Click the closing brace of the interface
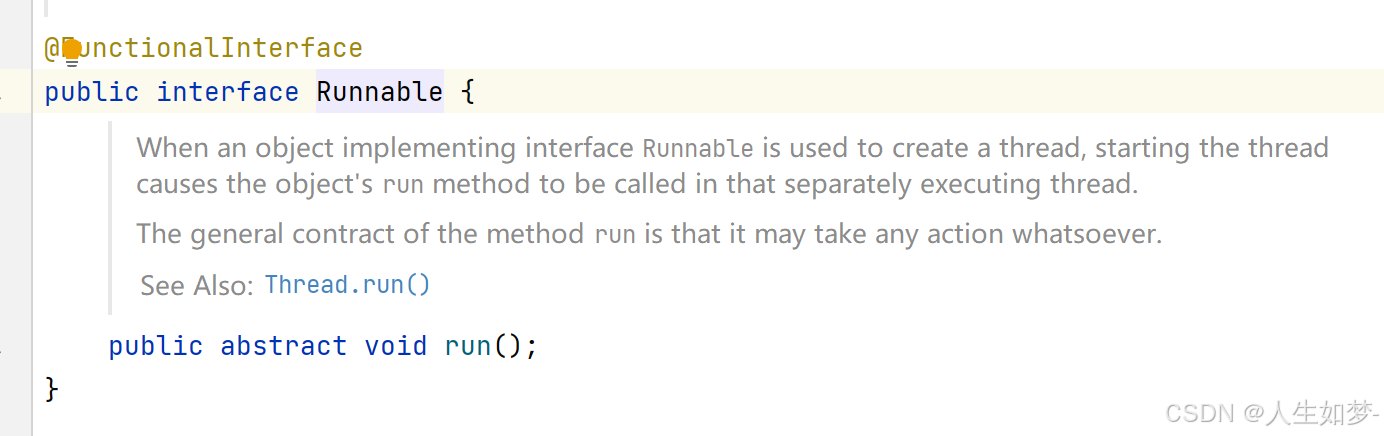1384x436 pixels. pos(52,388)
